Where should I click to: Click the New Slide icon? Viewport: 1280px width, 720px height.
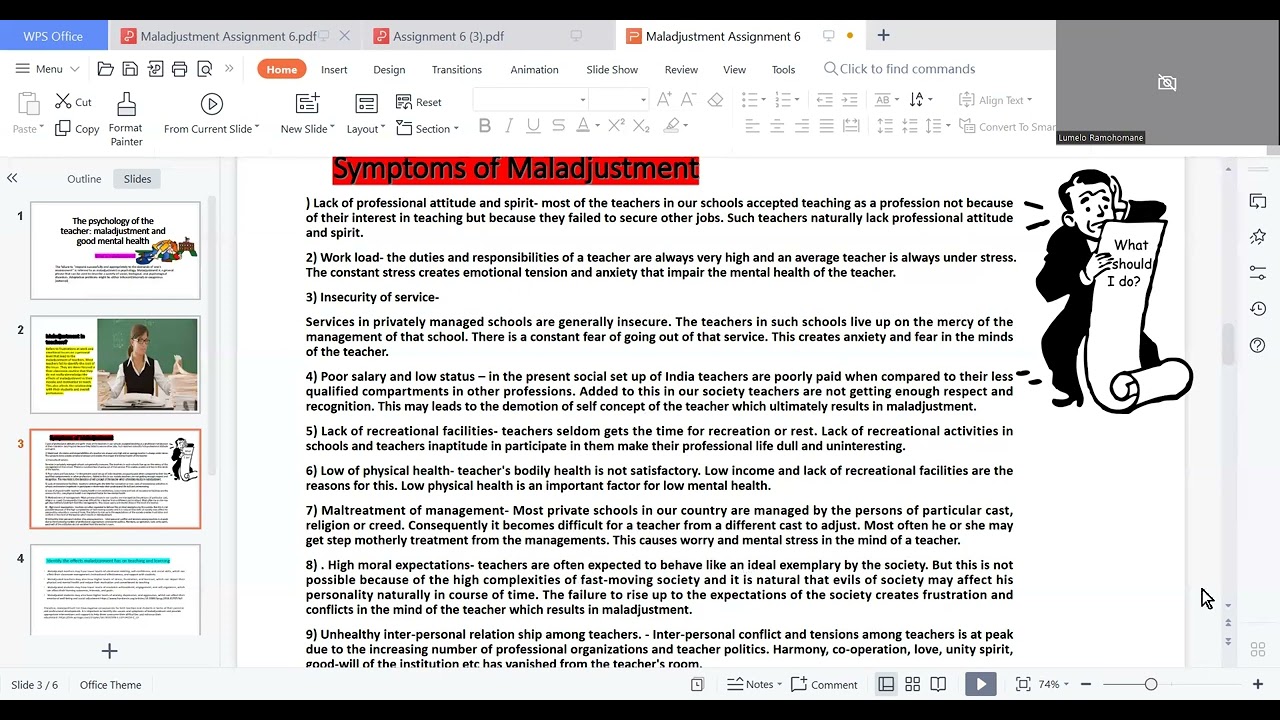tap(307, 103)
